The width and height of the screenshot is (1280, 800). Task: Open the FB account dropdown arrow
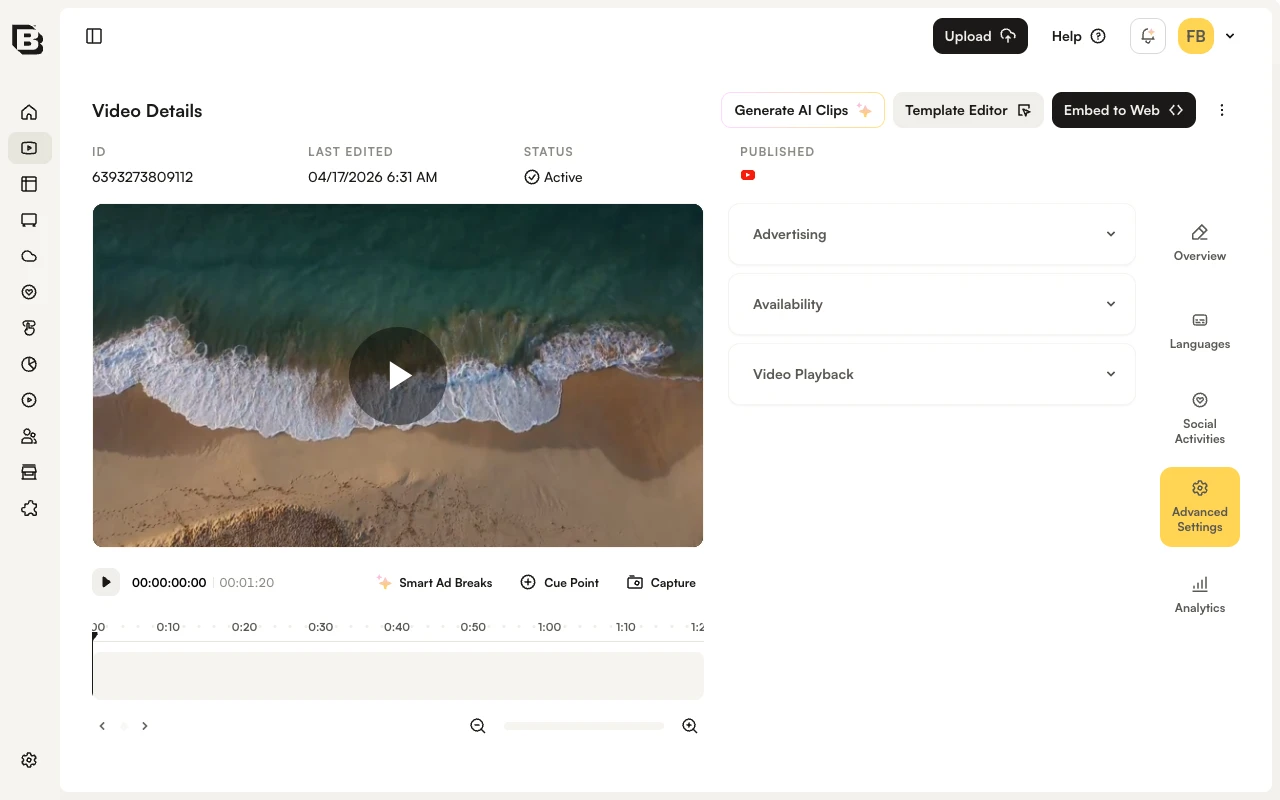1230,36
